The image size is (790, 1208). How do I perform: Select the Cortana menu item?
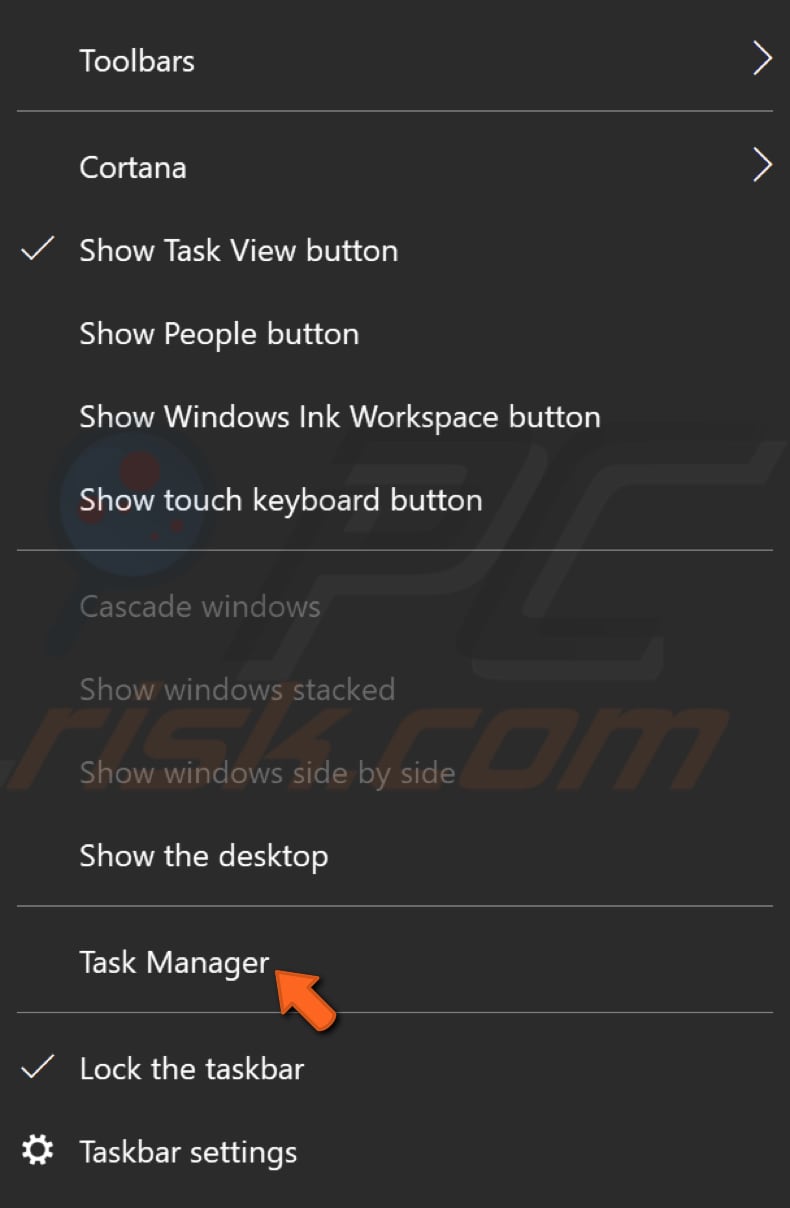pyautogui.click(x=133, y=167)
